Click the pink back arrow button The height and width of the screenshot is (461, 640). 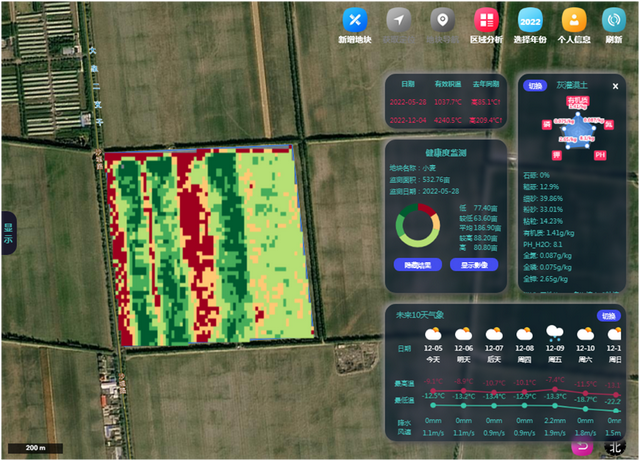click(x=582, y=446)
